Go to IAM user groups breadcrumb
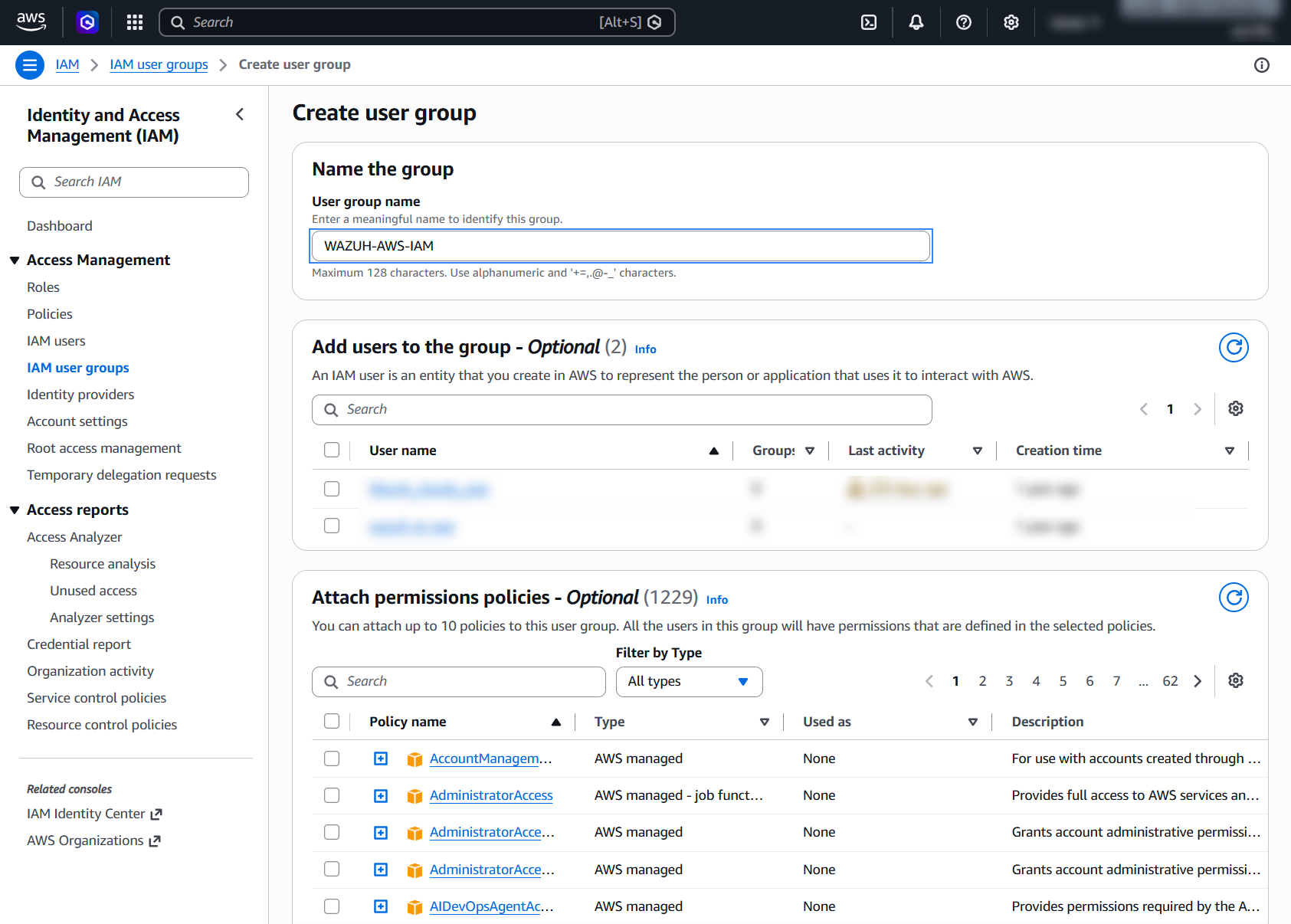This screenshot has height=924, width=1291. click(159, 64)
